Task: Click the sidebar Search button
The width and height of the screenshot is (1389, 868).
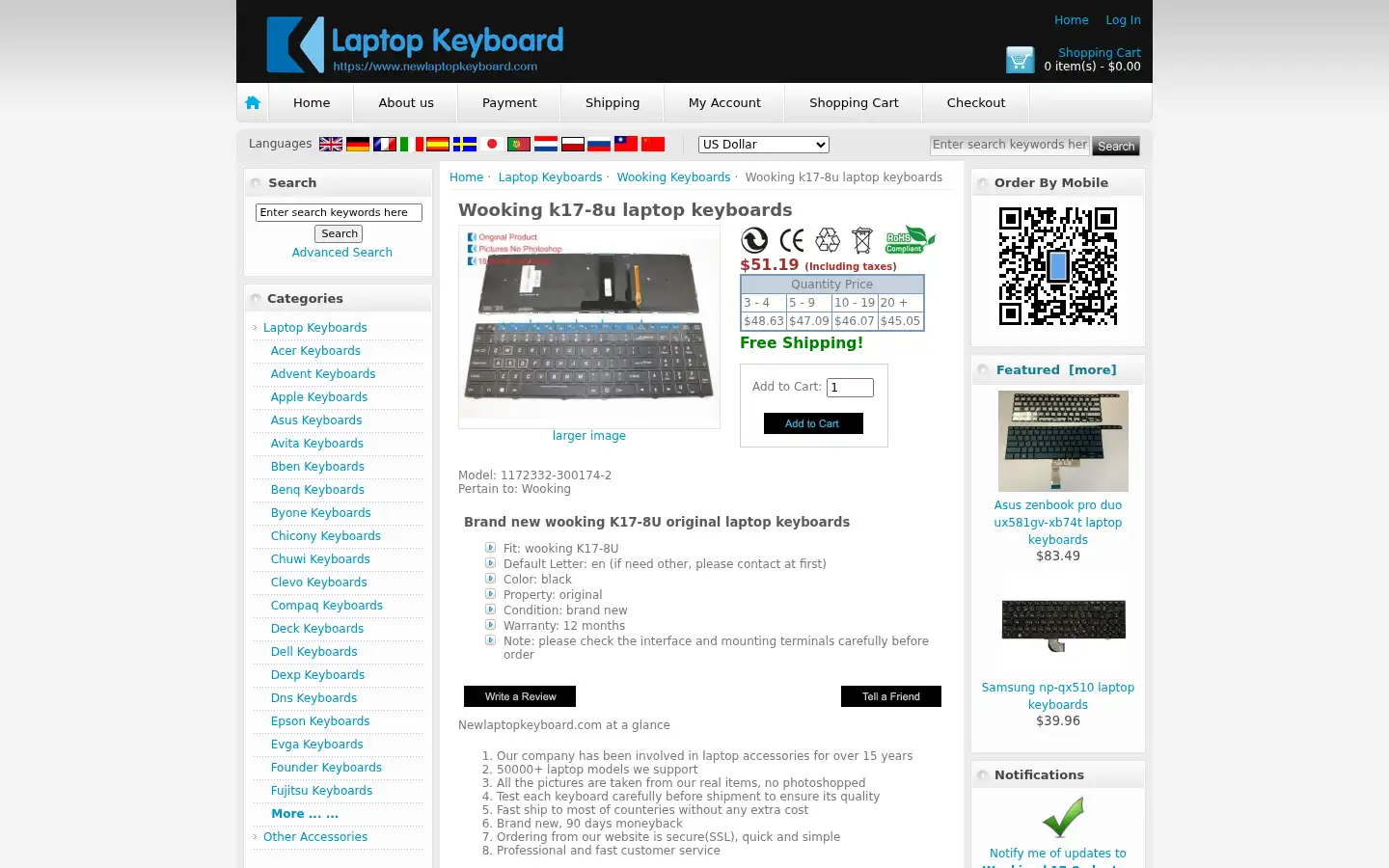Action: pos(339,233)
